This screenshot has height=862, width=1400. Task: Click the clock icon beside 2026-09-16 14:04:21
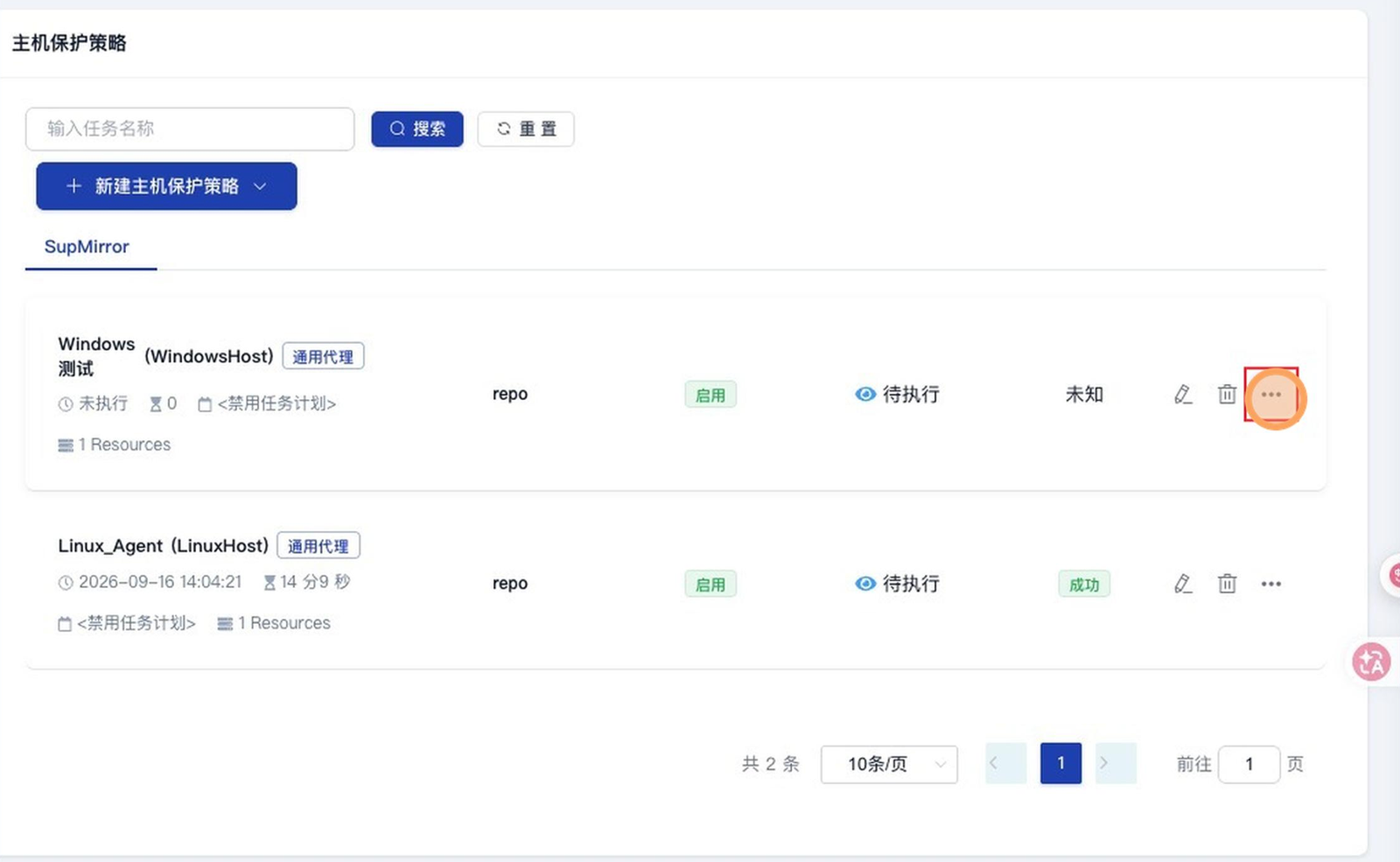coord(66,583)
